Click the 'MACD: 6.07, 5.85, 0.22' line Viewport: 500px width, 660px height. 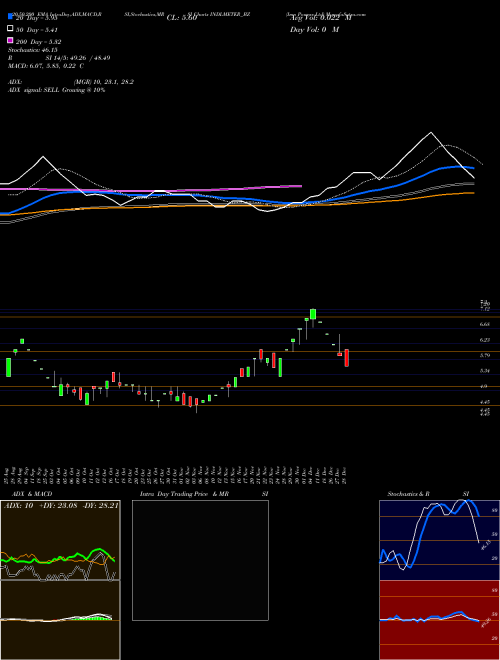pyautogui.click(x=46, y=66)
